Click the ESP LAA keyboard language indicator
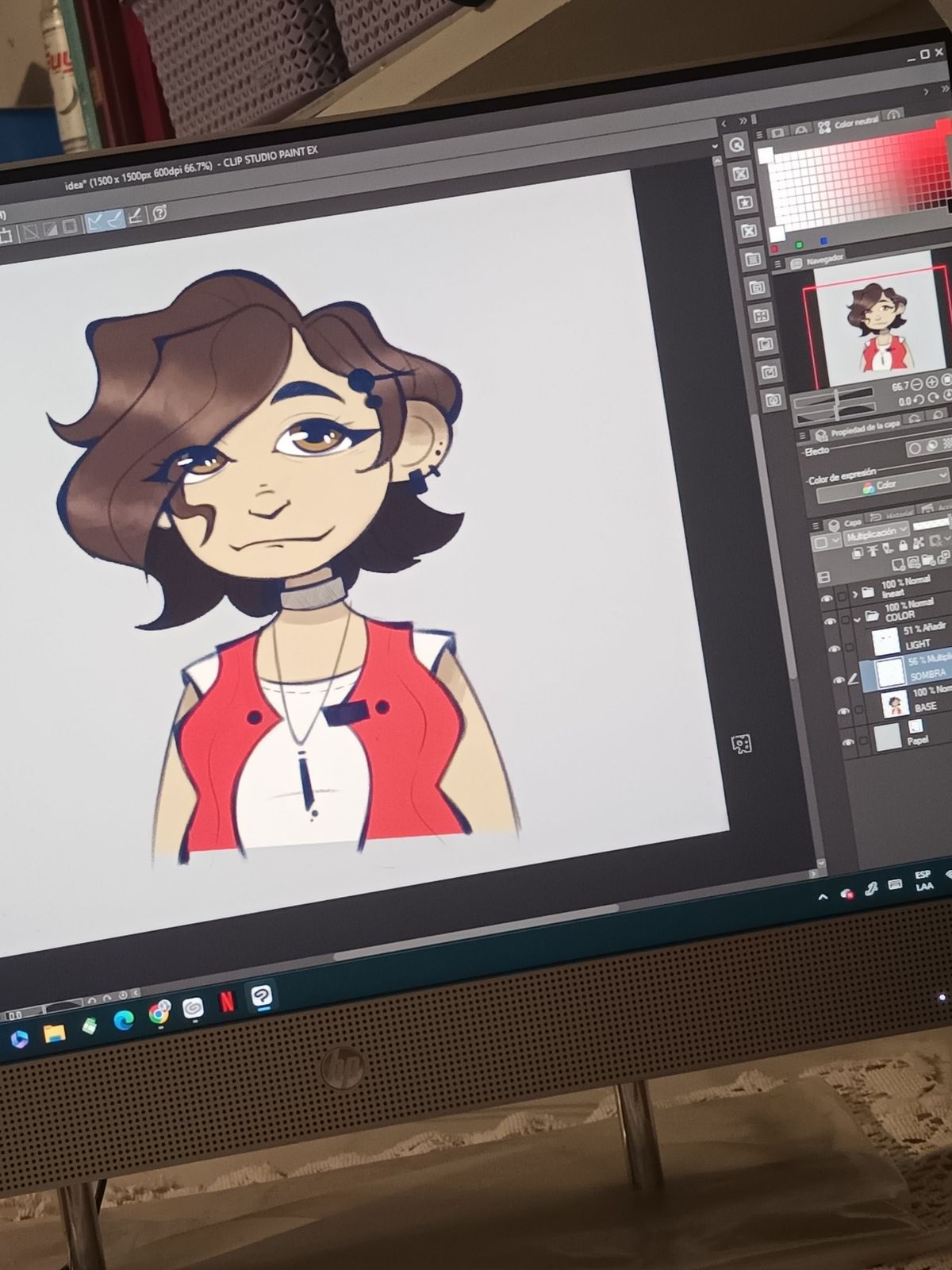Screen dimensions: 952x1270 [923, 880]
